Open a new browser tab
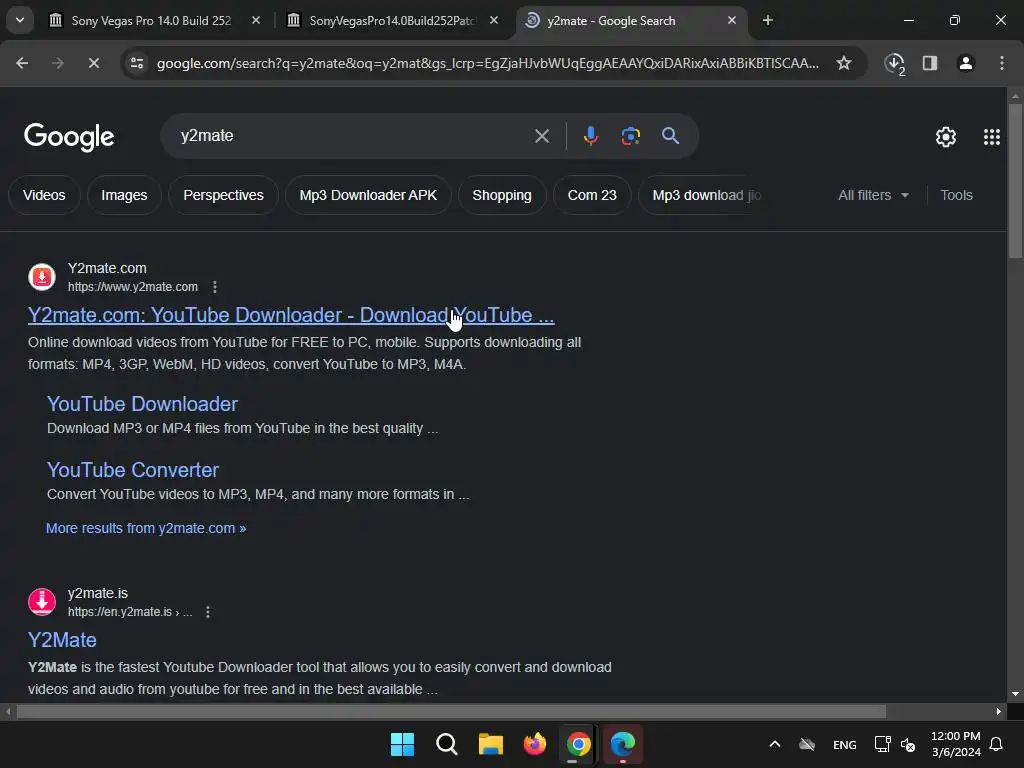 [768, 20]
